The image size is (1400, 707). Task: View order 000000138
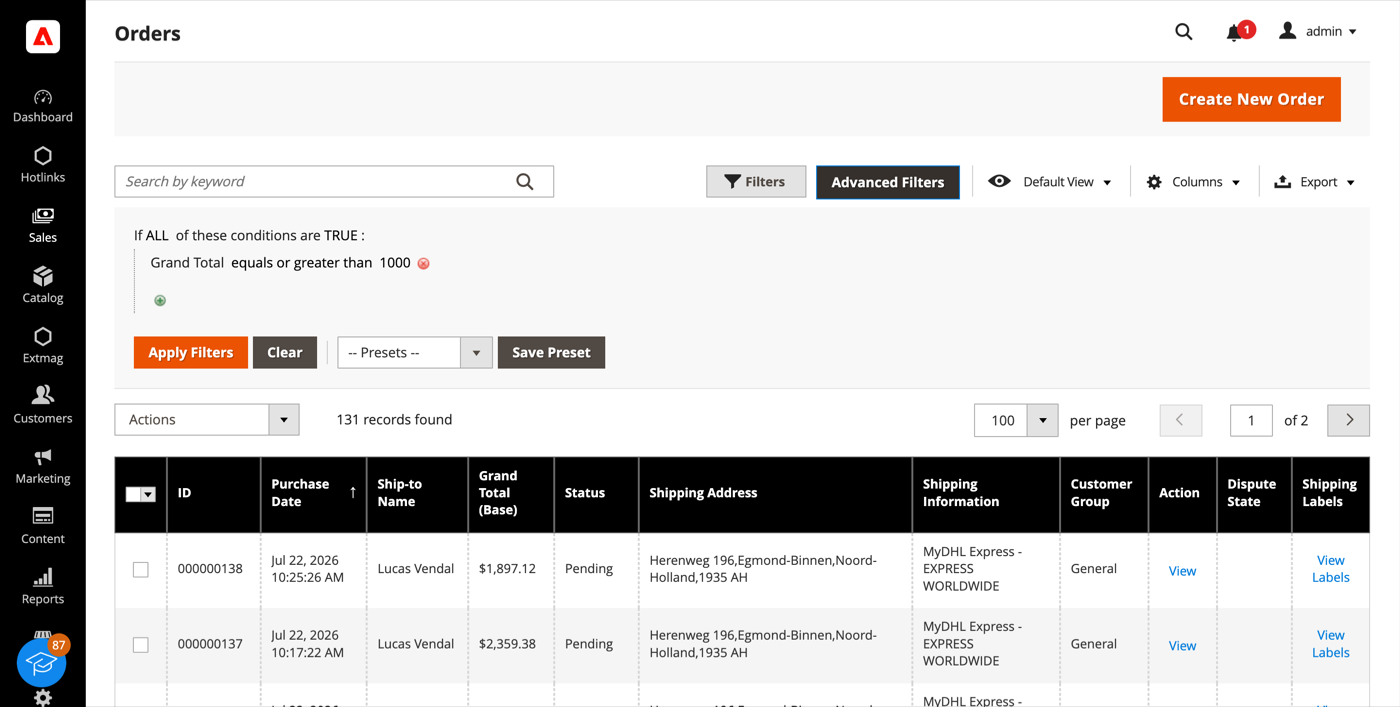[x=1182, y=571]
